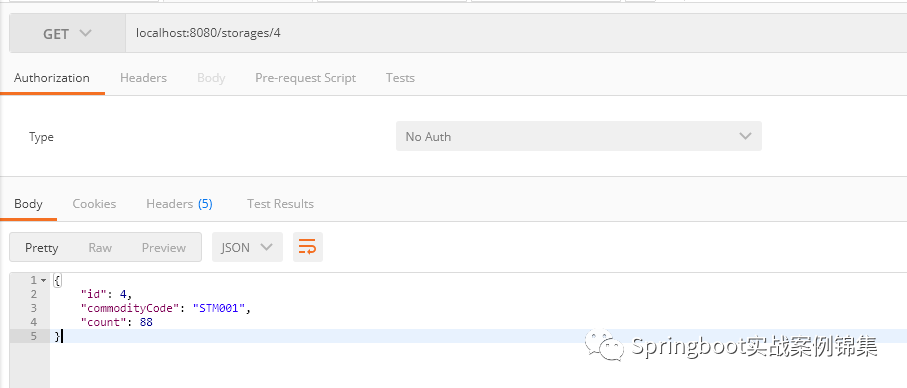Switch to Preview view mode

point(164,247)
